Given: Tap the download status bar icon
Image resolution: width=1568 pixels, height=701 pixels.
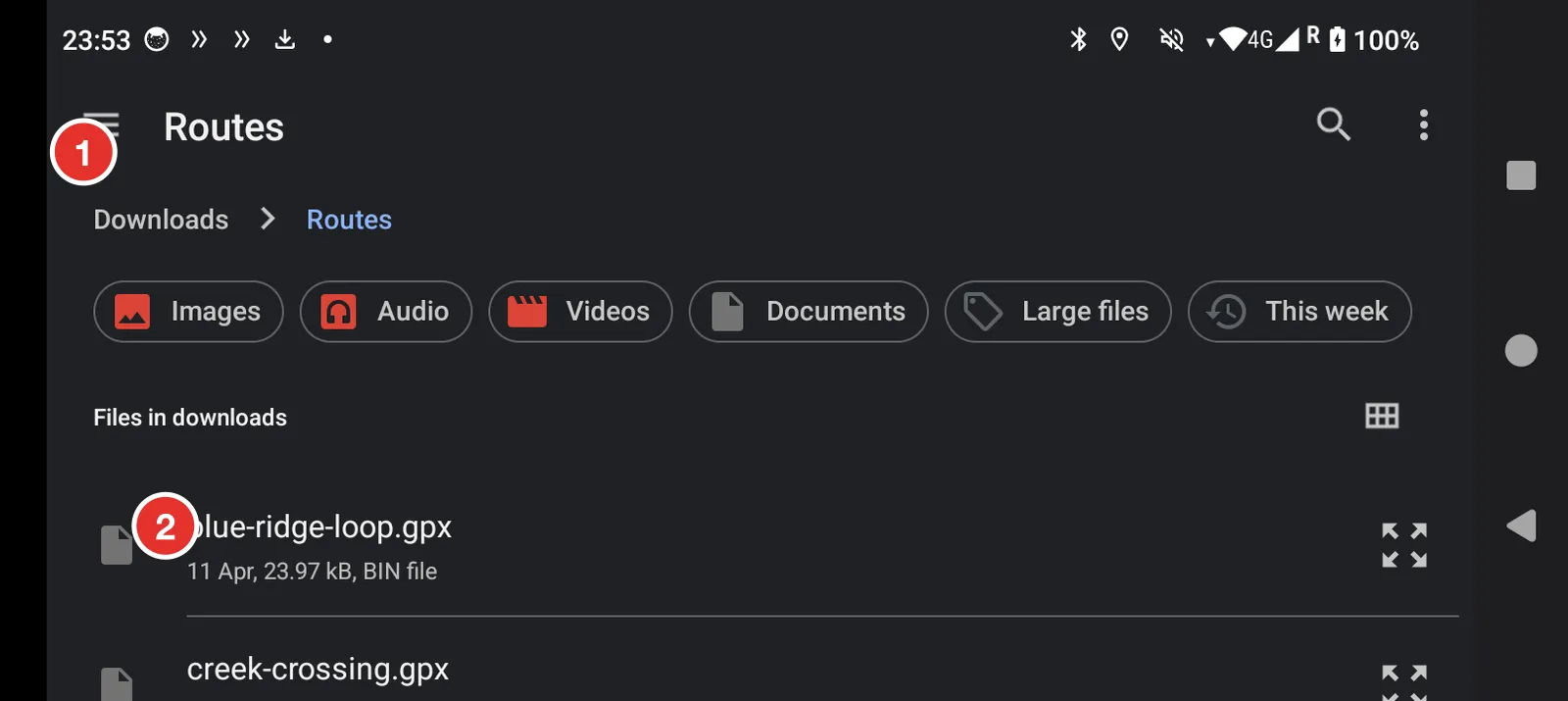Looking at the screenshot, I should point(285,39).
